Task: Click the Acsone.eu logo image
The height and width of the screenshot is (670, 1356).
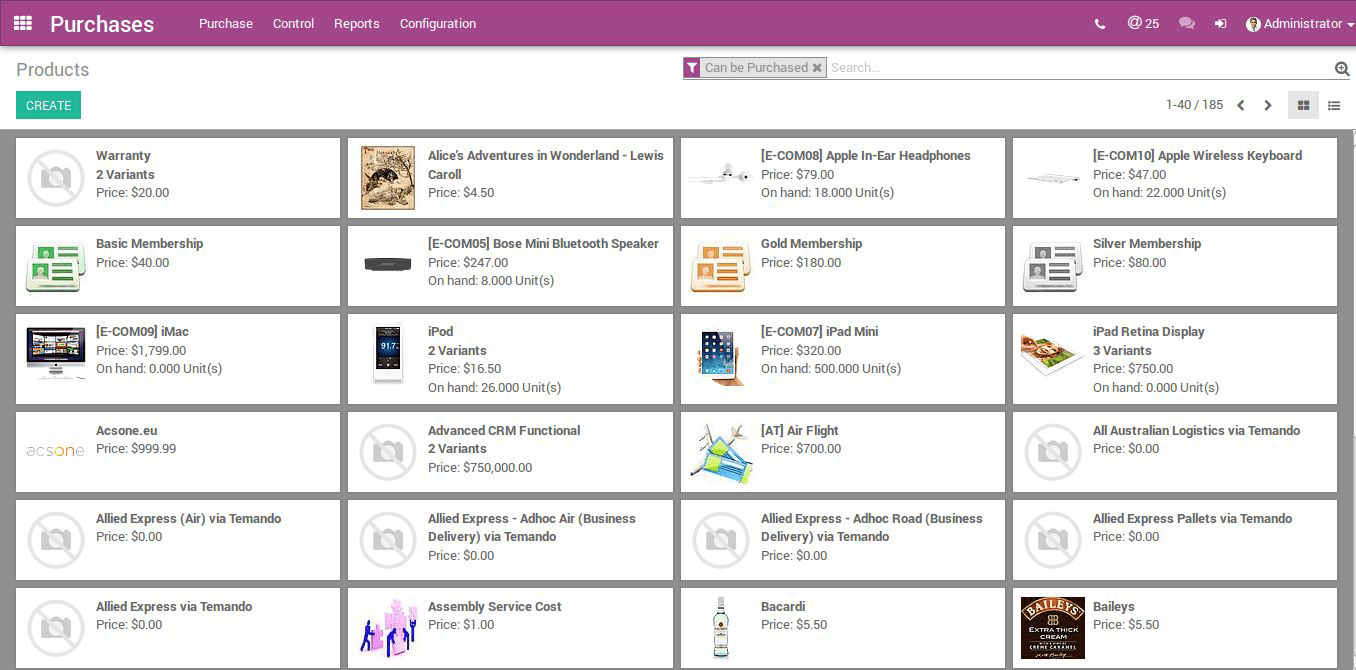Action: click(56, 451)
